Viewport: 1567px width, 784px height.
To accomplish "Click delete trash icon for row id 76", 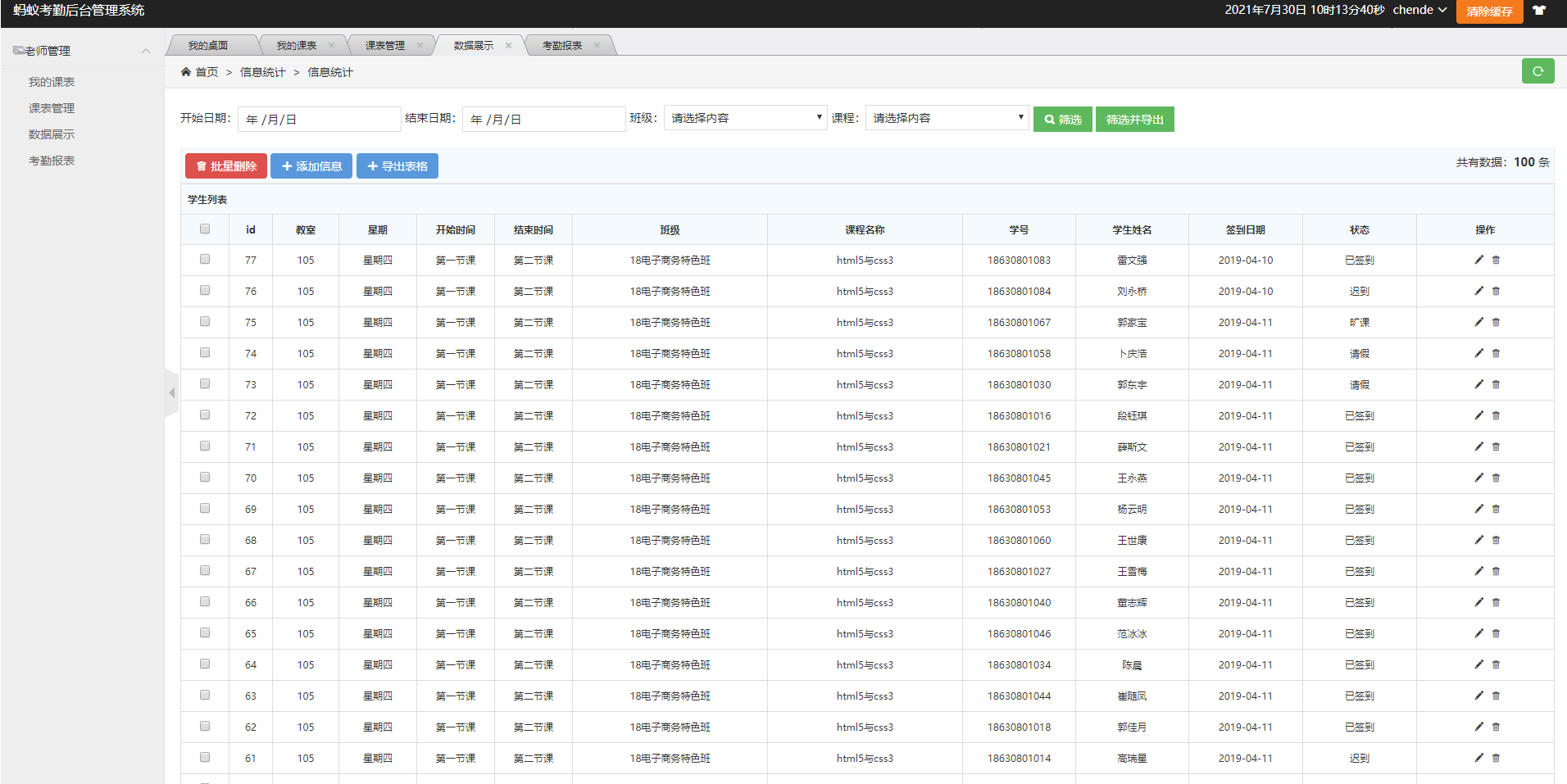I will [1496, 291].
